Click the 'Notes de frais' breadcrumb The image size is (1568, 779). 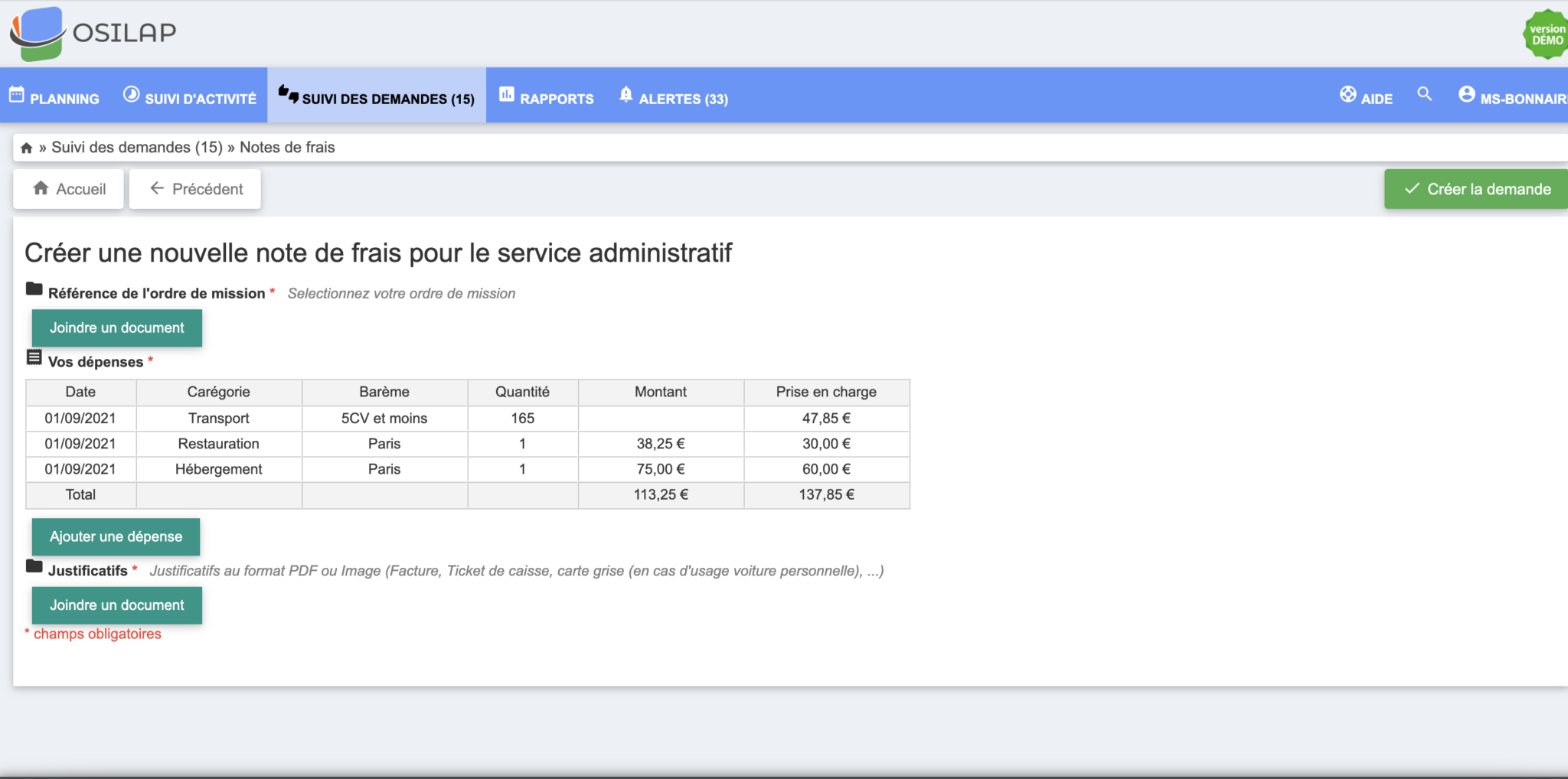point(287,147)
